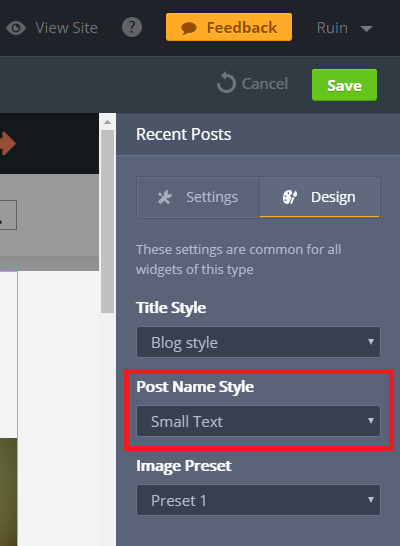Click the preview pane vertical scrollbar thumb
Screen dimensions: 400x546
point(108,221)
